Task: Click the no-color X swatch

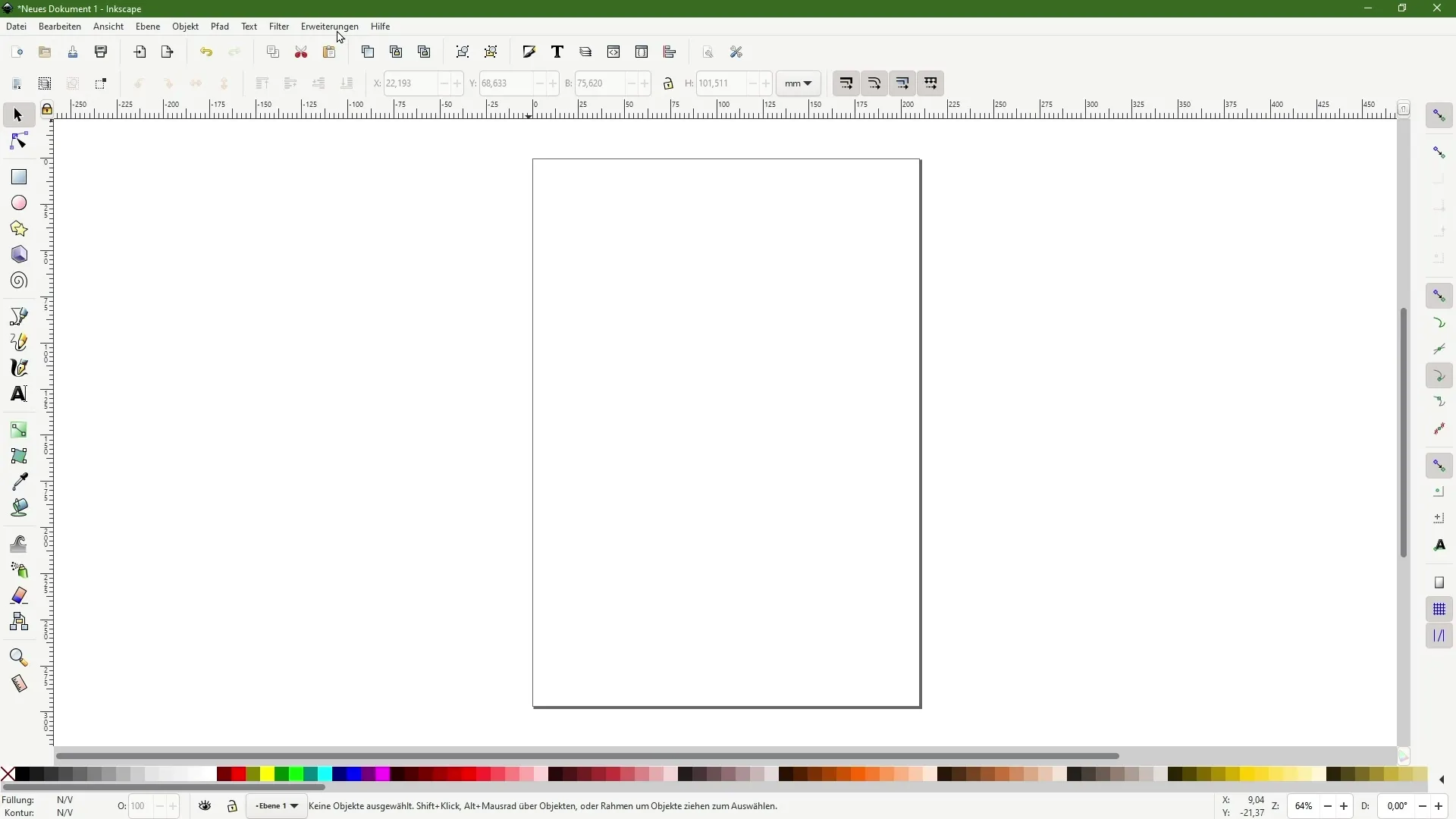Action: 8,774
